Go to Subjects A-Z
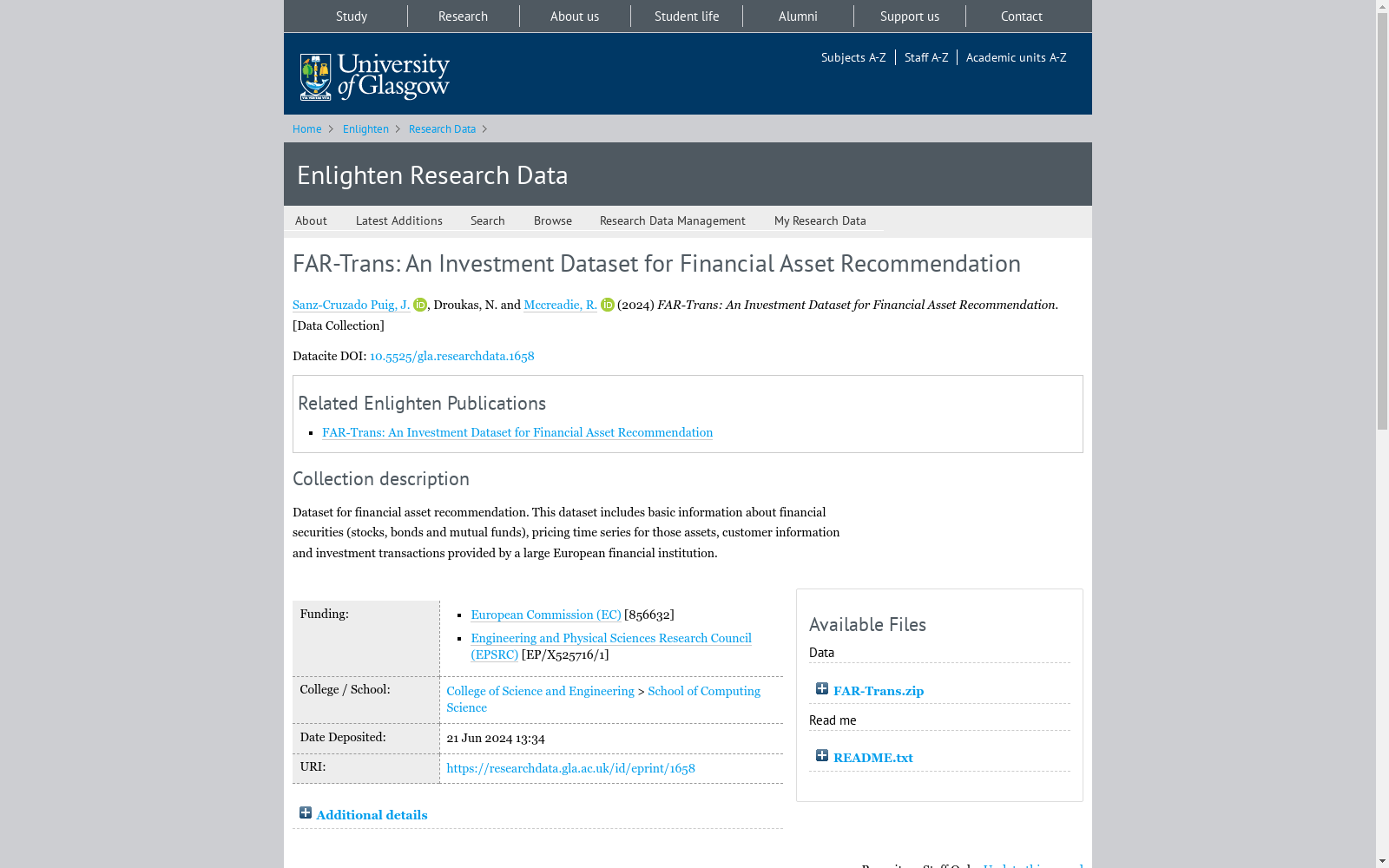 853,57
